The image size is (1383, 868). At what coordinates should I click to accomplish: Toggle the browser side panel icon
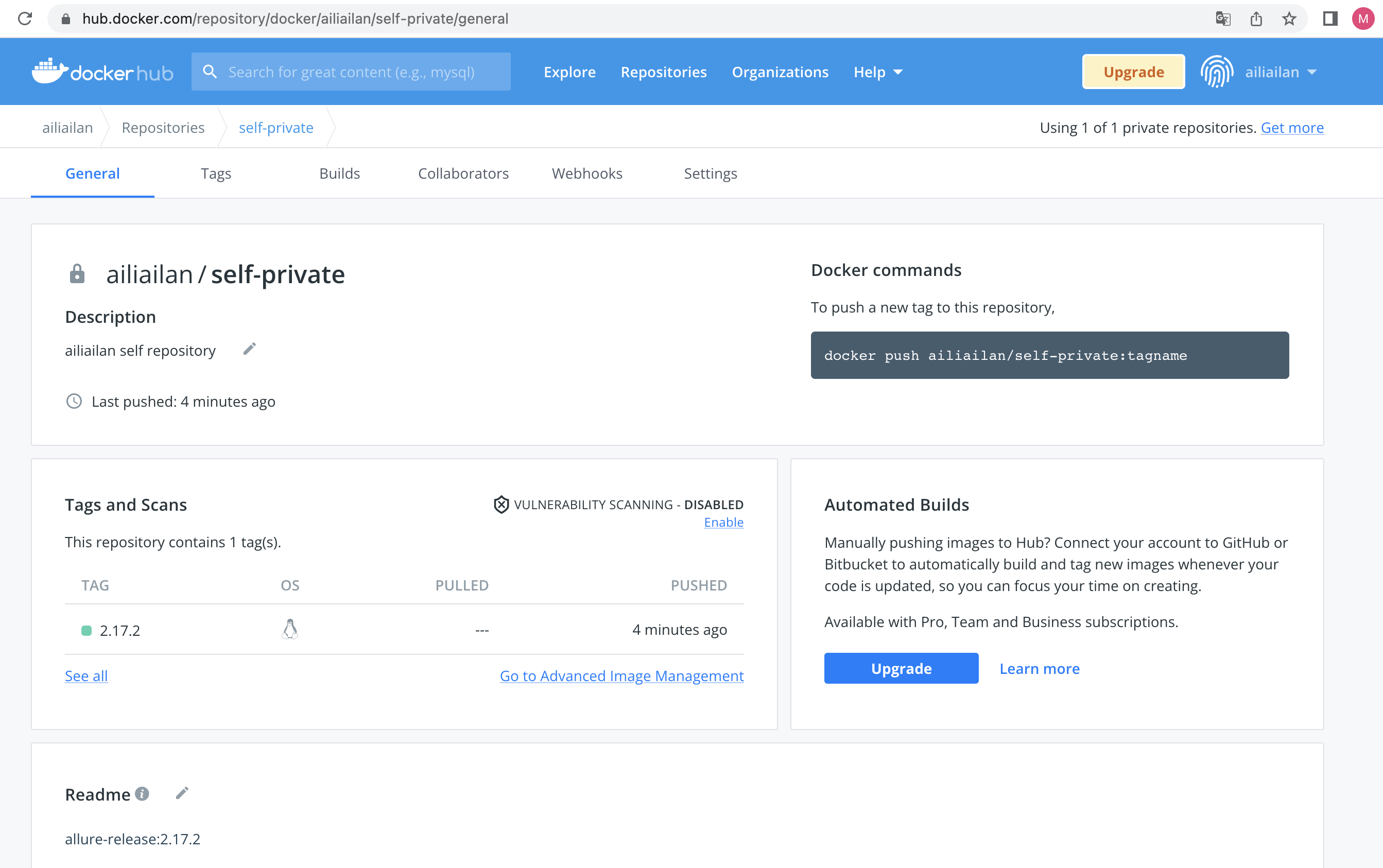click(1330, 19)
